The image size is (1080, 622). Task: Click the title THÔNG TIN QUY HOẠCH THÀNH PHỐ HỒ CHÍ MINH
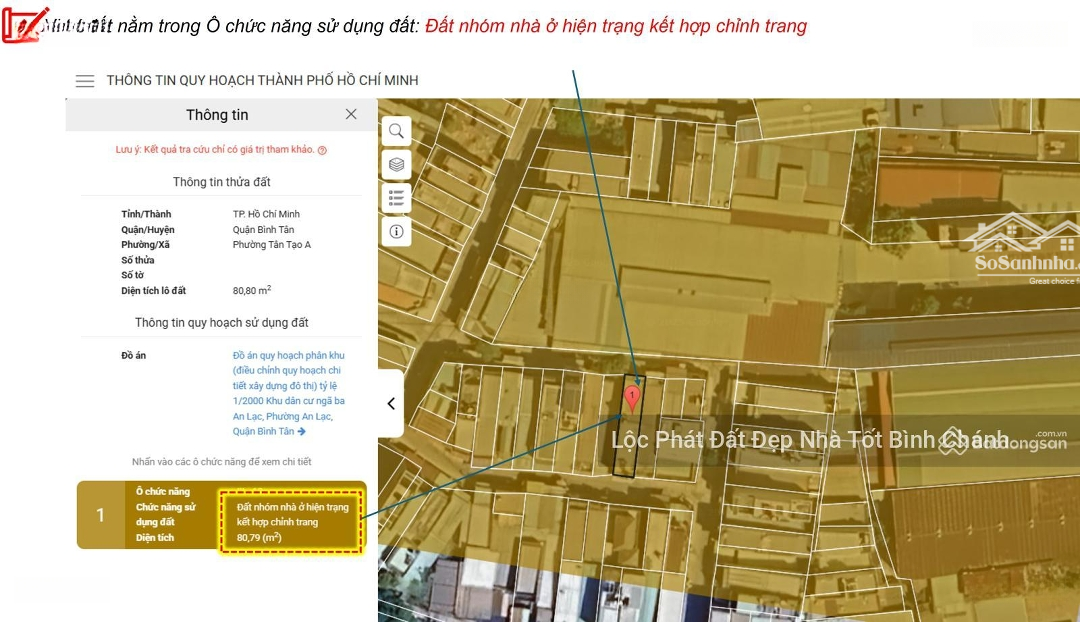pyautogui.click(x=262, y=81)
